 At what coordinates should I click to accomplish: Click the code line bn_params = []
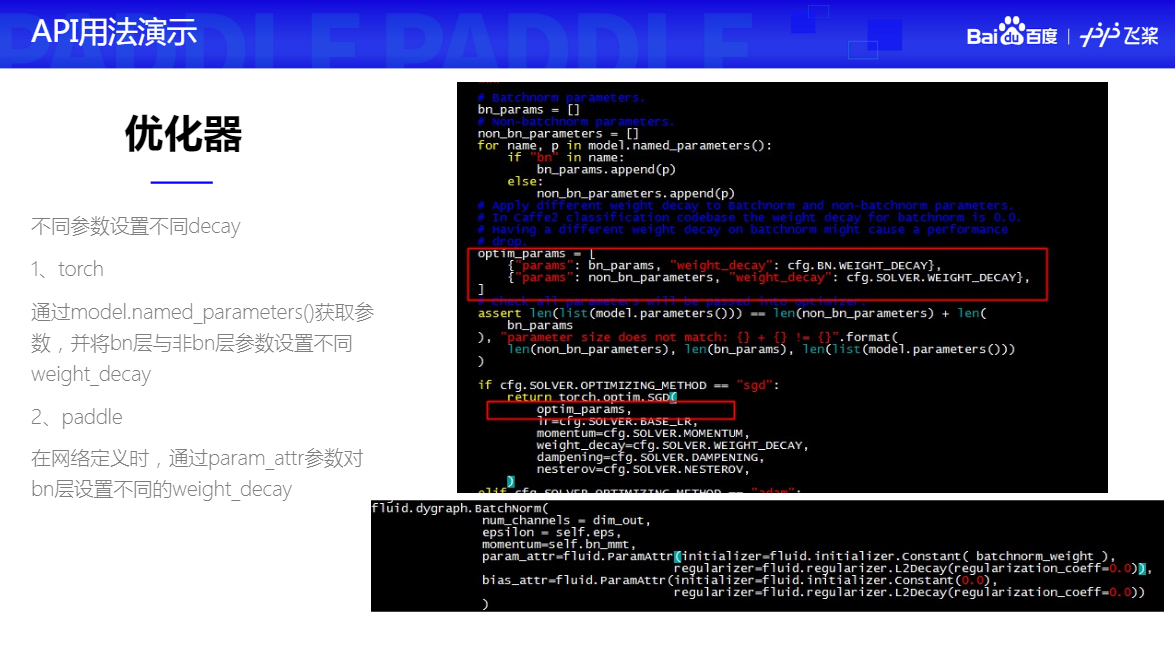tap(529, 109)
